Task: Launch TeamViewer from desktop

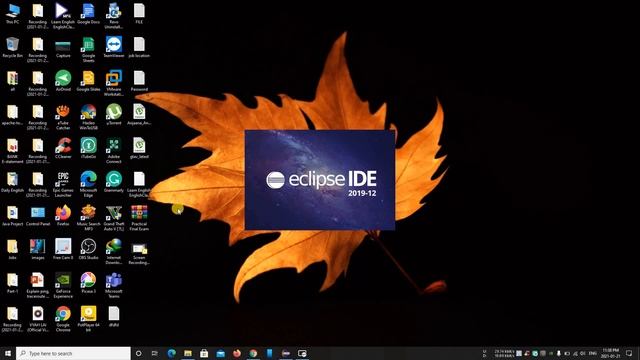Action: coord(114,48)
